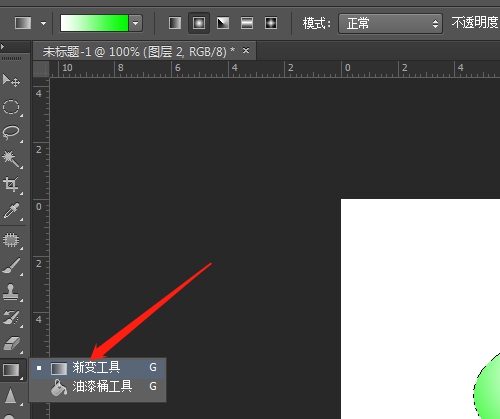Select the Reflected Gradient style
This screenshot has width=500, height=419.
coord(247,23)
